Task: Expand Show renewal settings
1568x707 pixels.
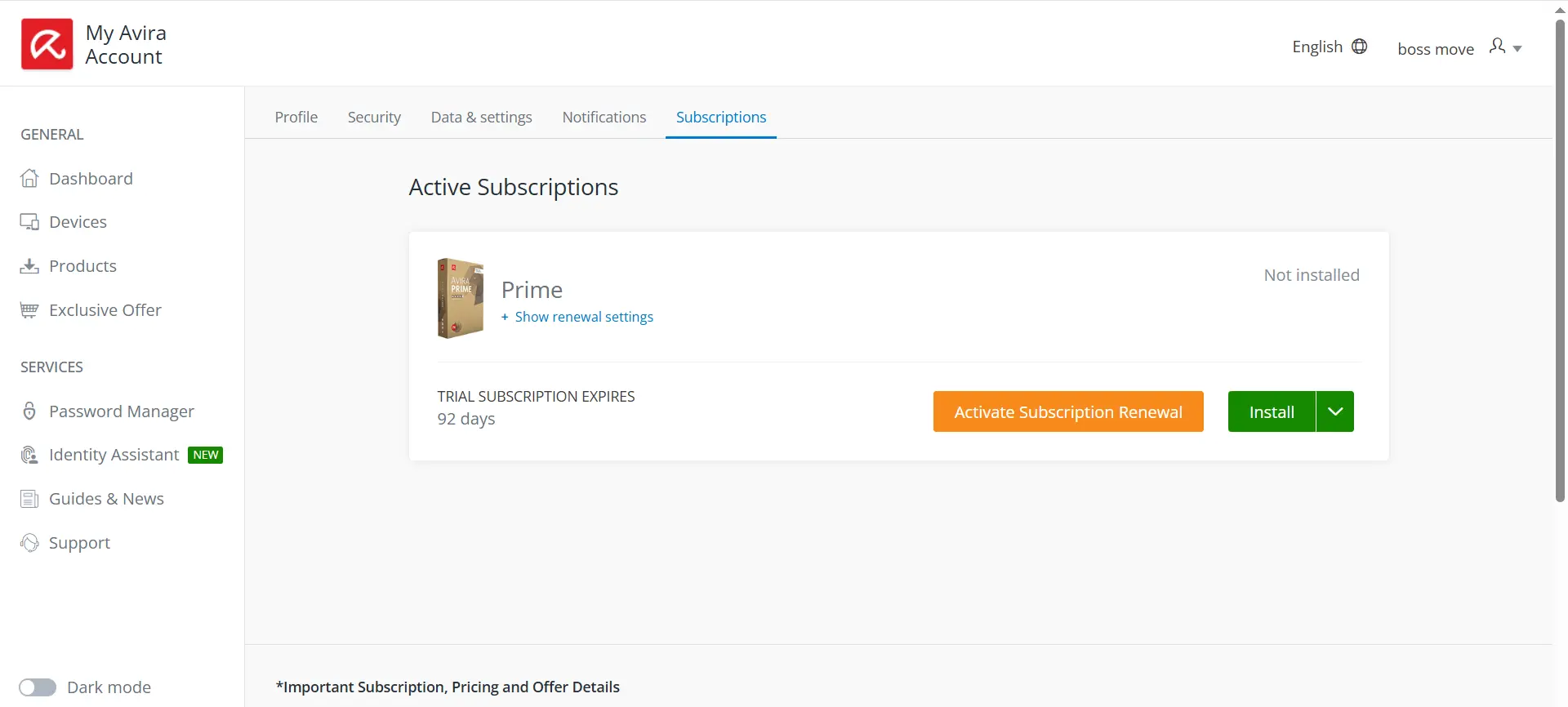Action: pyautogui.click(x=577, y=317)
